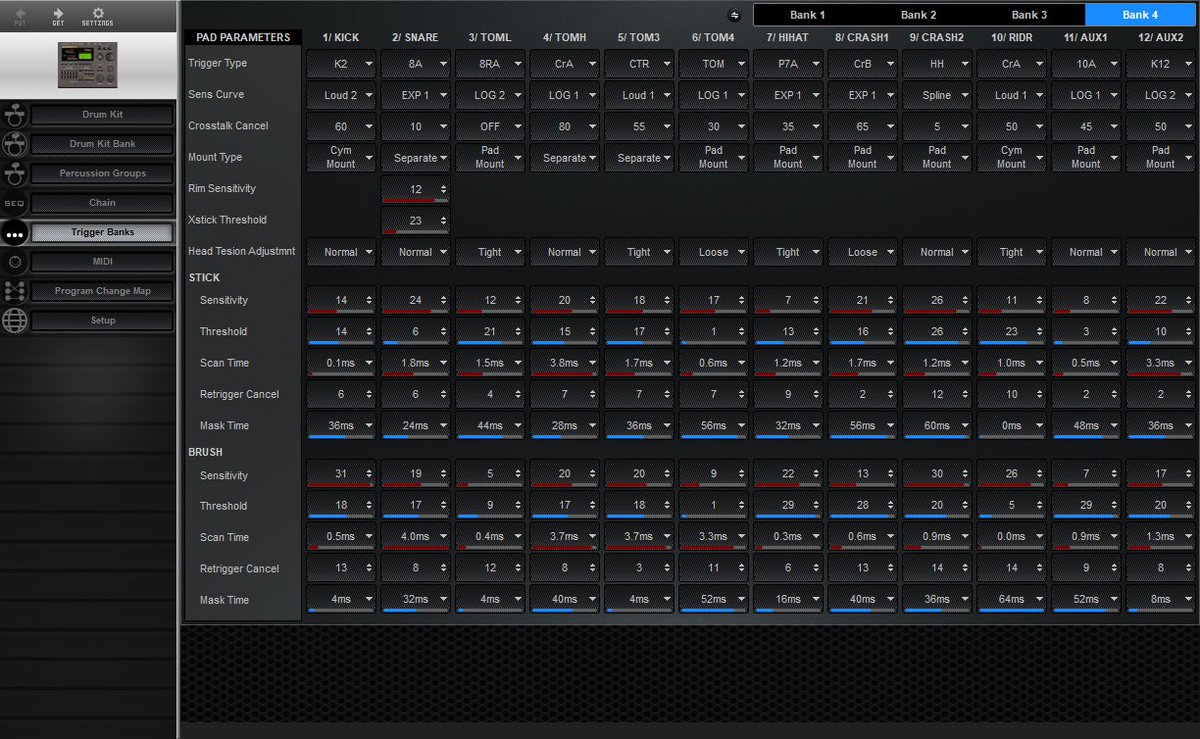Click the drum icon beside Drum Kit
The height and width of the screenshot is (739, 1200).
pyautogui.click(x=14, y=114)
